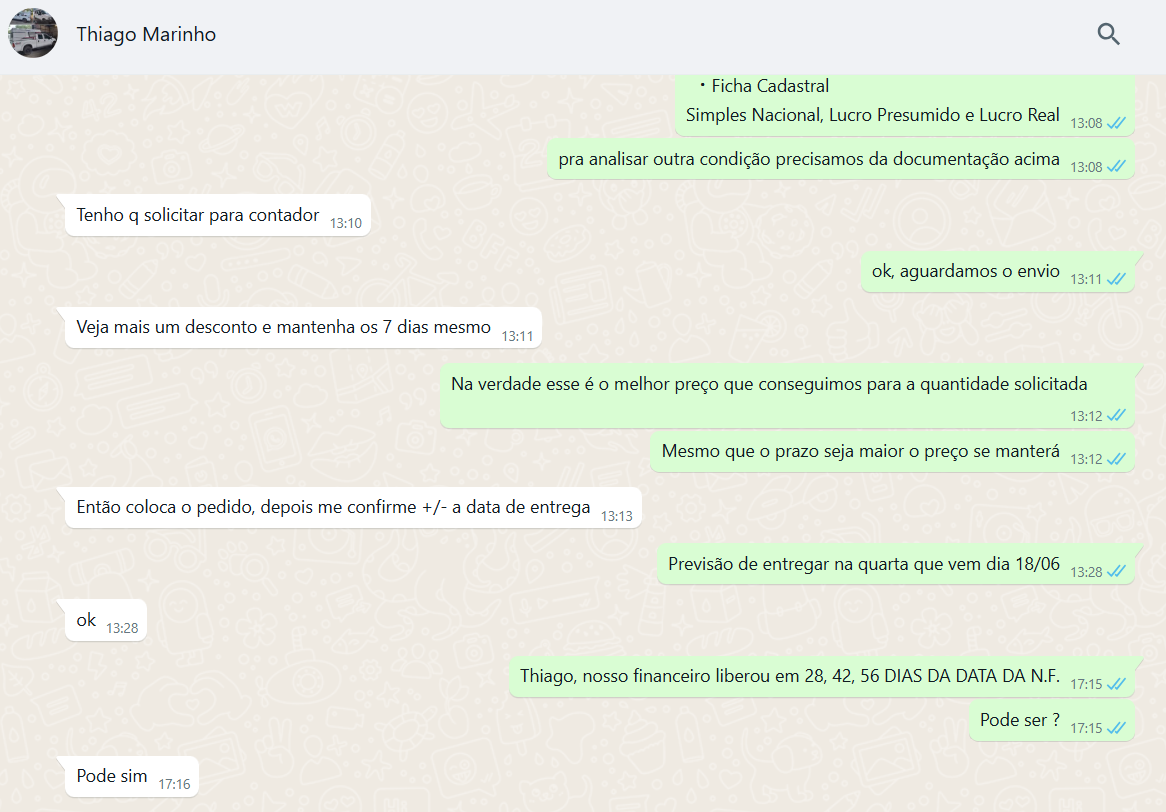Click the 17:16 timestamp on 'Pode sim'
The image size is (1166, 812).
174,784
